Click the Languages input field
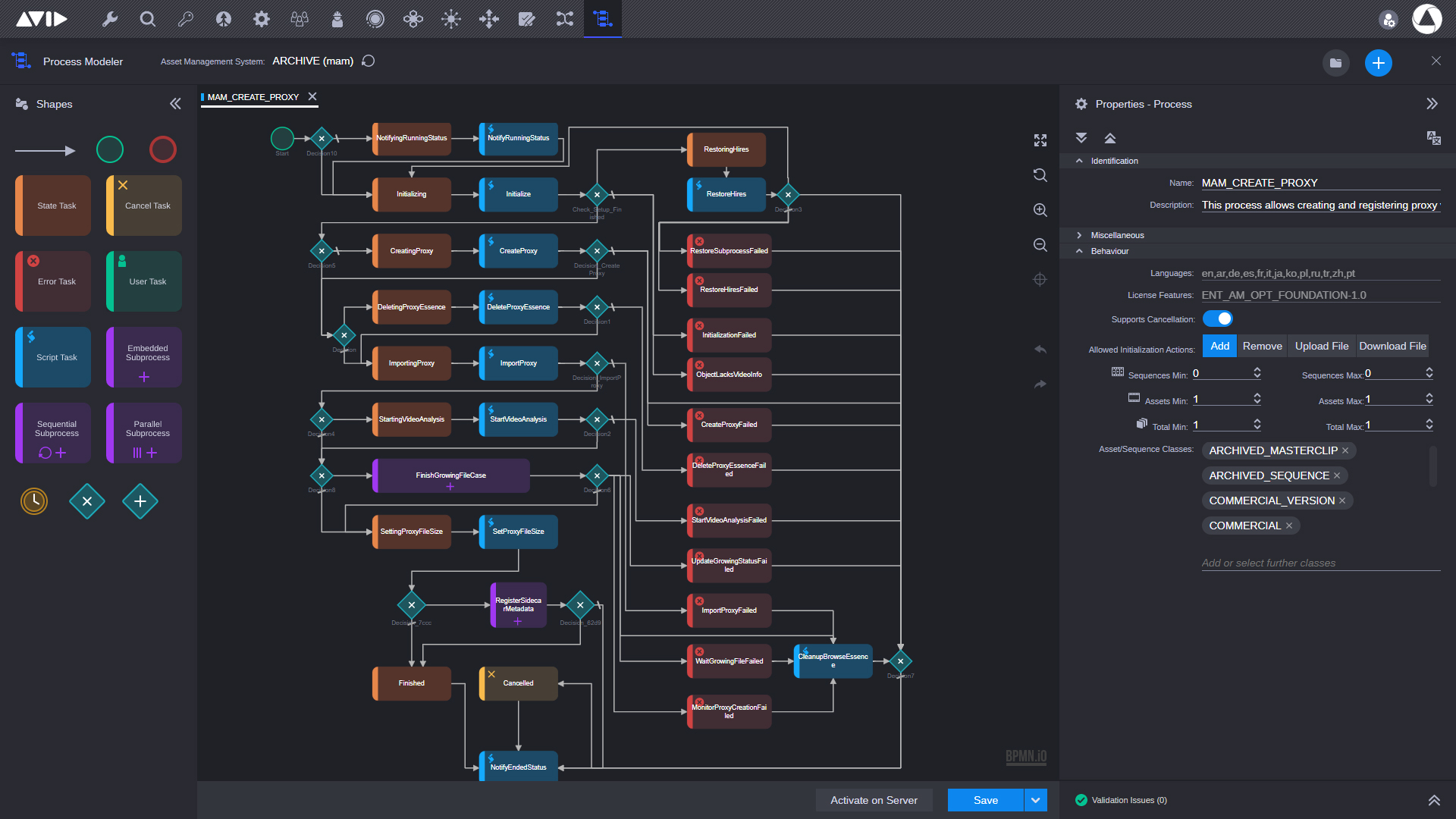 coord(1321,273)
